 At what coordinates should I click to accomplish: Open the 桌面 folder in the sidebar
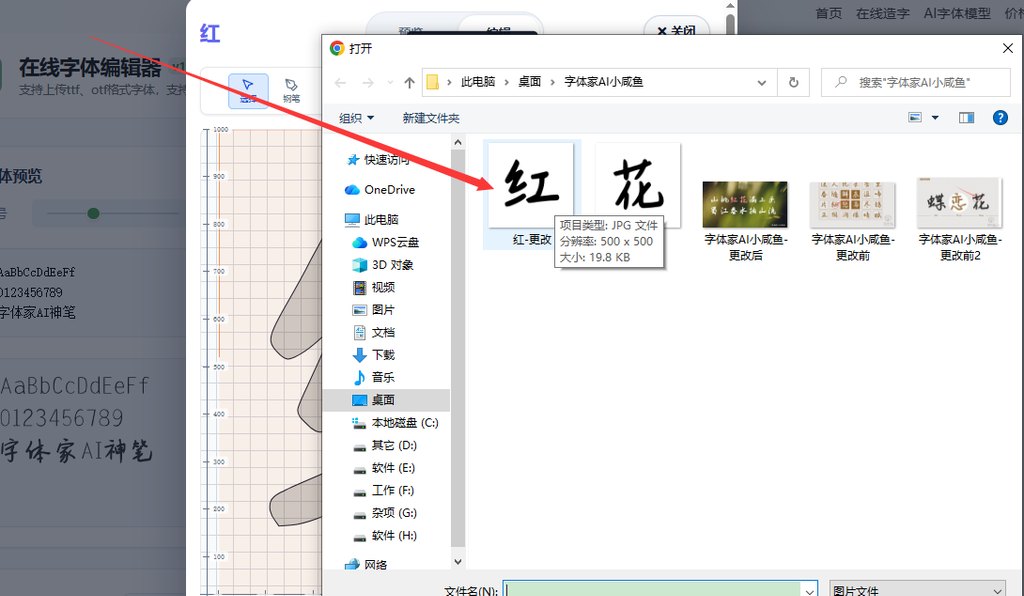click(382, 399)
